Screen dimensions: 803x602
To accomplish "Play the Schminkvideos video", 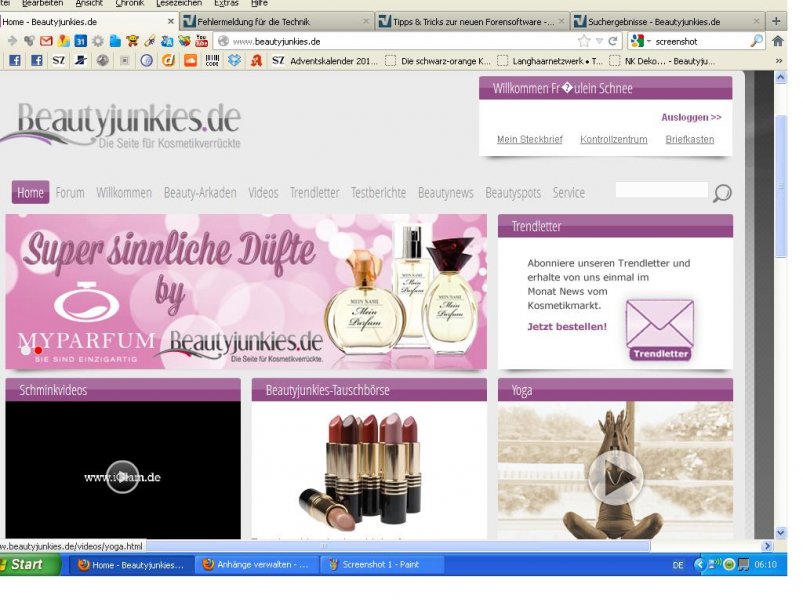I will [122, 477].
